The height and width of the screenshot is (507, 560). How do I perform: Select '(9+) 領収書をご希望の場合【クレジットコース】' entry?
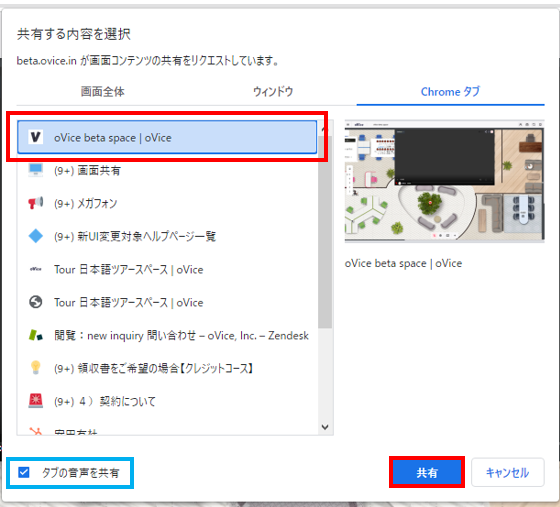click(167, 368)
